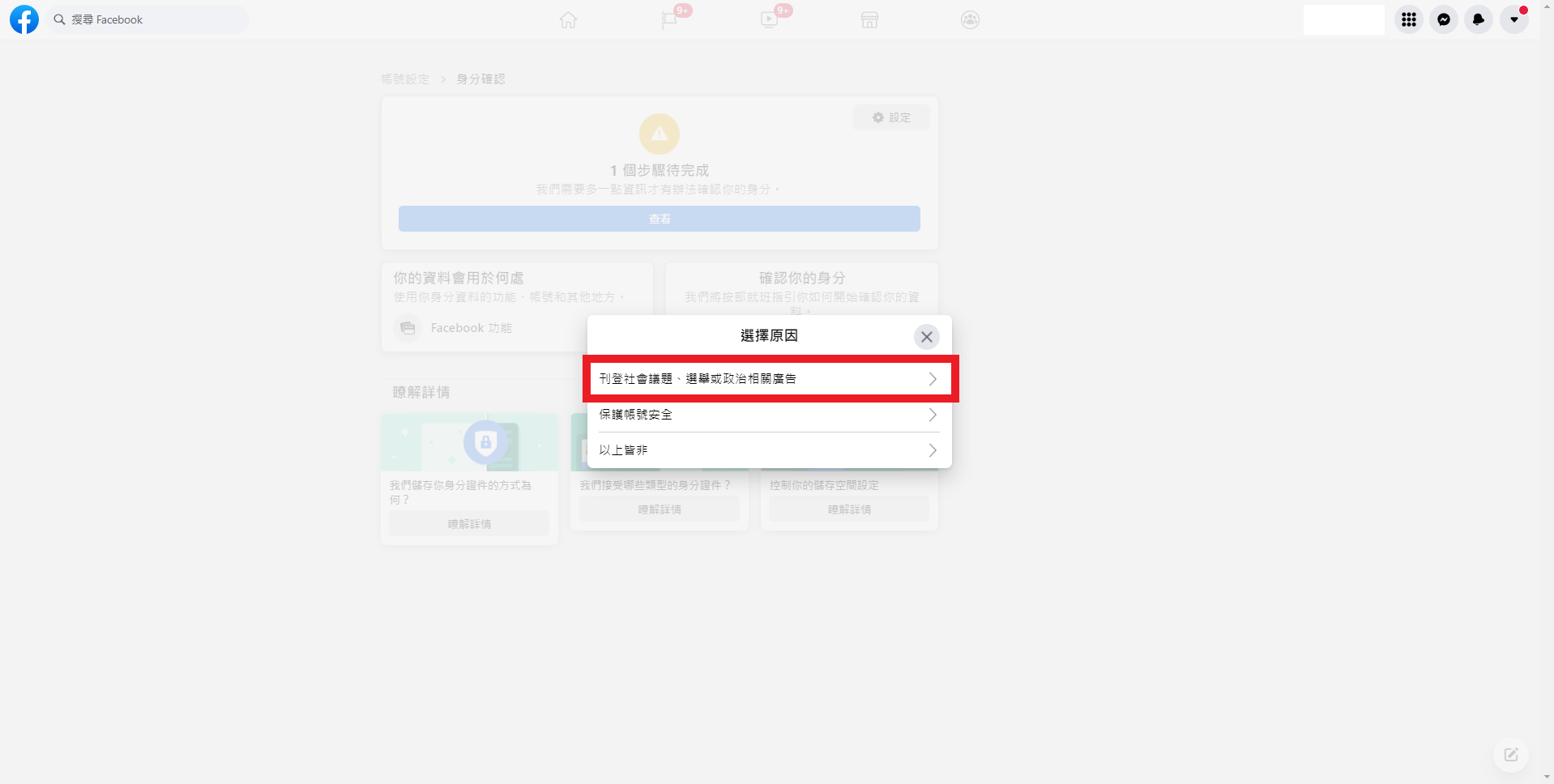Select 以上皆非 option

click(769, 450)
